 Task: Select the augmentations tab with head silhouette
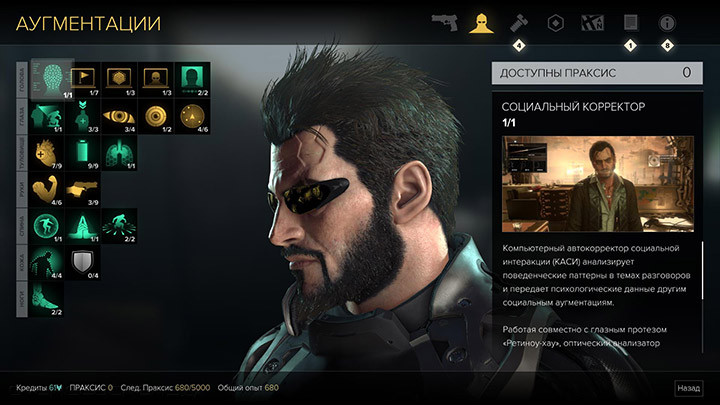pyautogui.click(x=481, y=23)
